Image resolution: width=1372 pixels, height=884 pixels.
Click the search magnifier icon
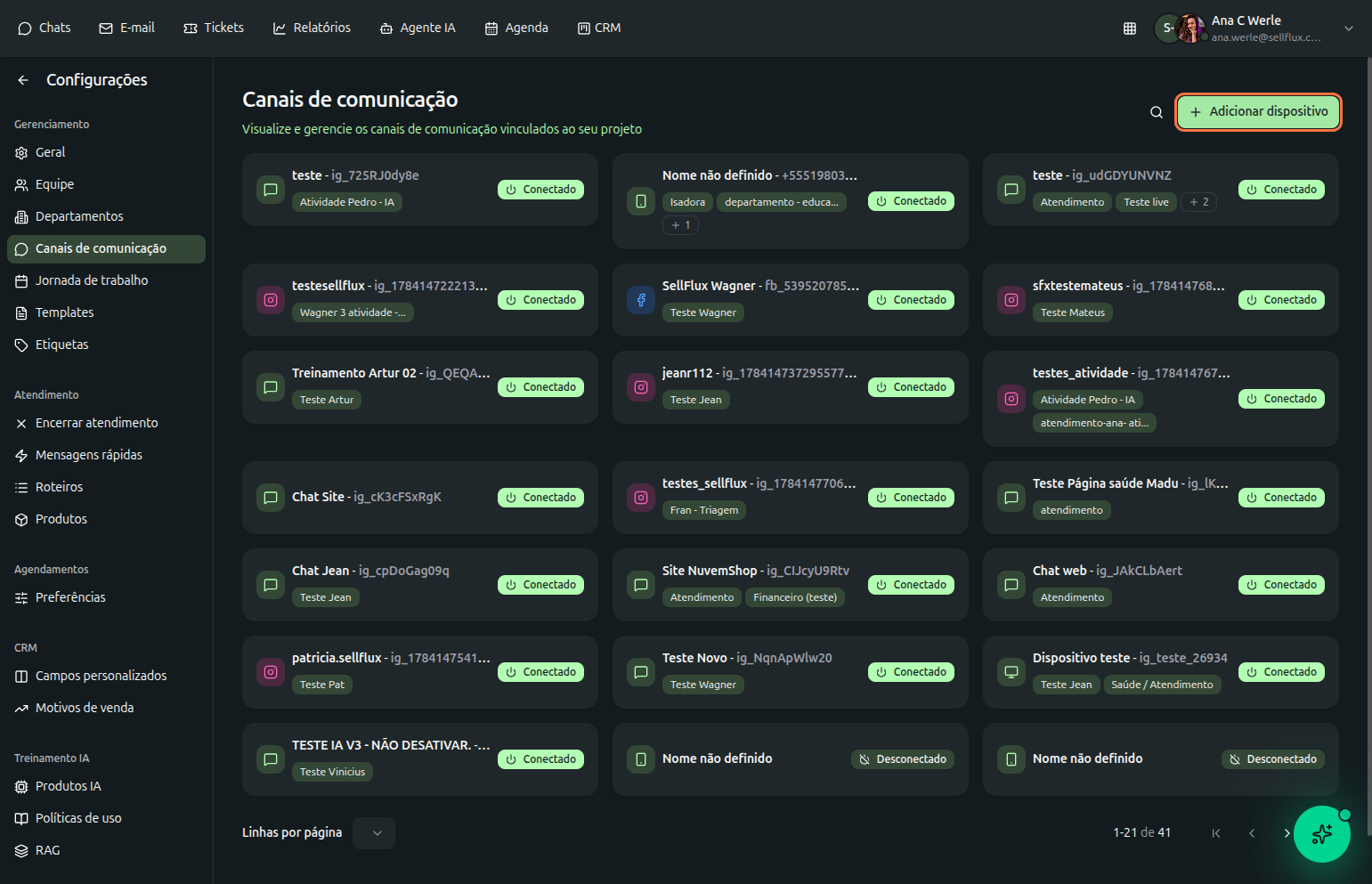1156,112
